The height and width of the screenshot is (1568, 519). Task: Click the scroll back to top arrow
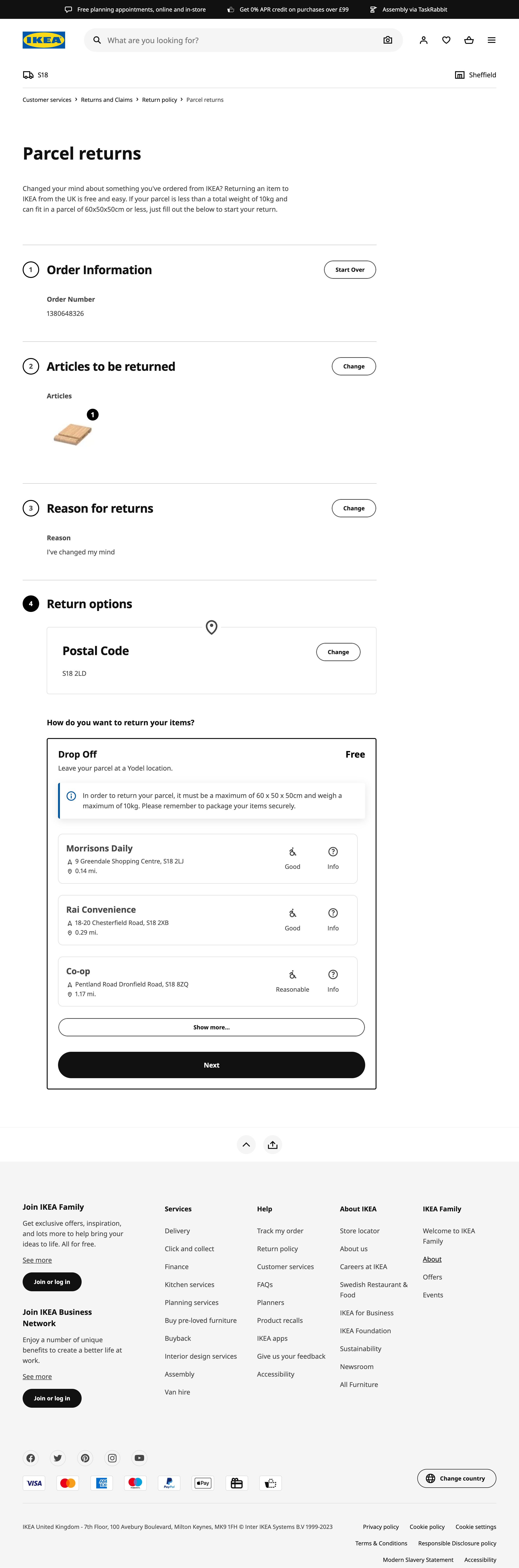click(246, 1144)
